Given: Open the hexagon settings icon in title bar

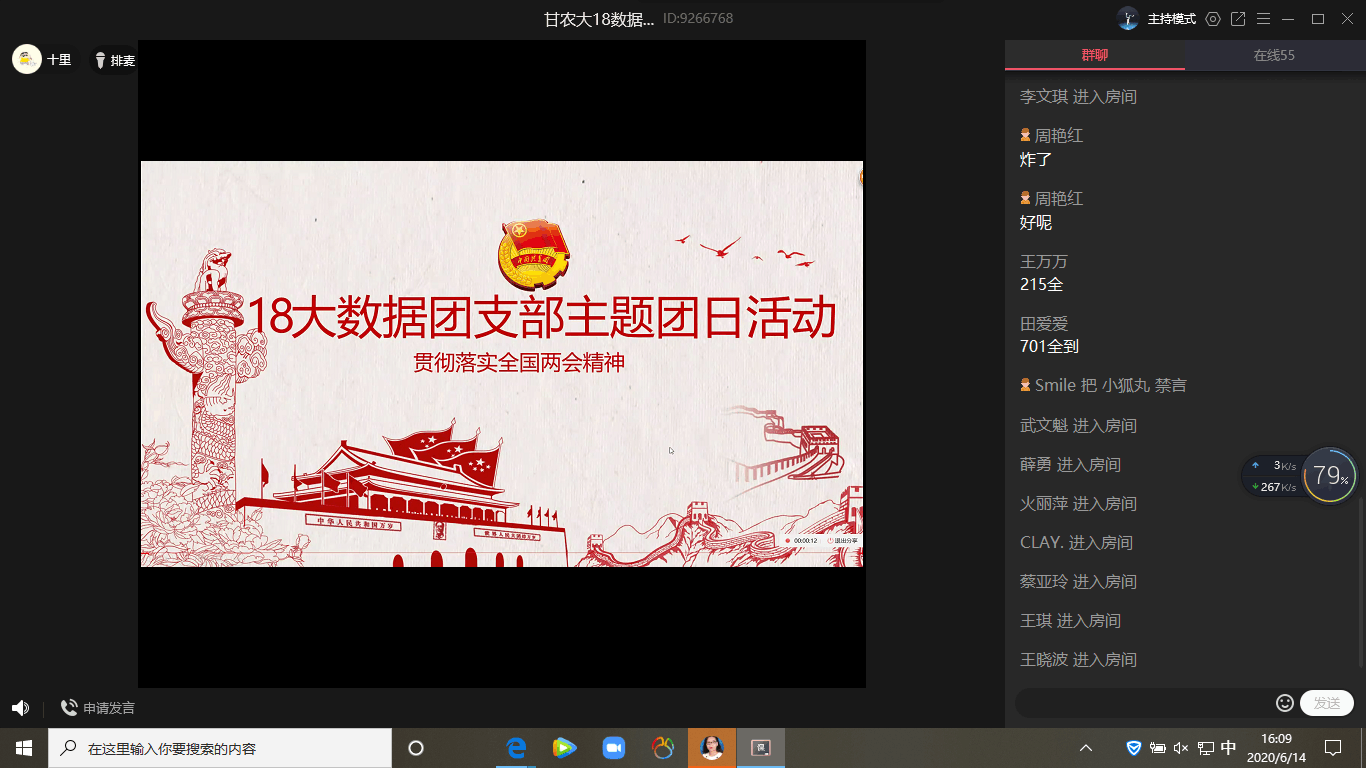Looking at the screenshot, I should (x=1213, y=19).
